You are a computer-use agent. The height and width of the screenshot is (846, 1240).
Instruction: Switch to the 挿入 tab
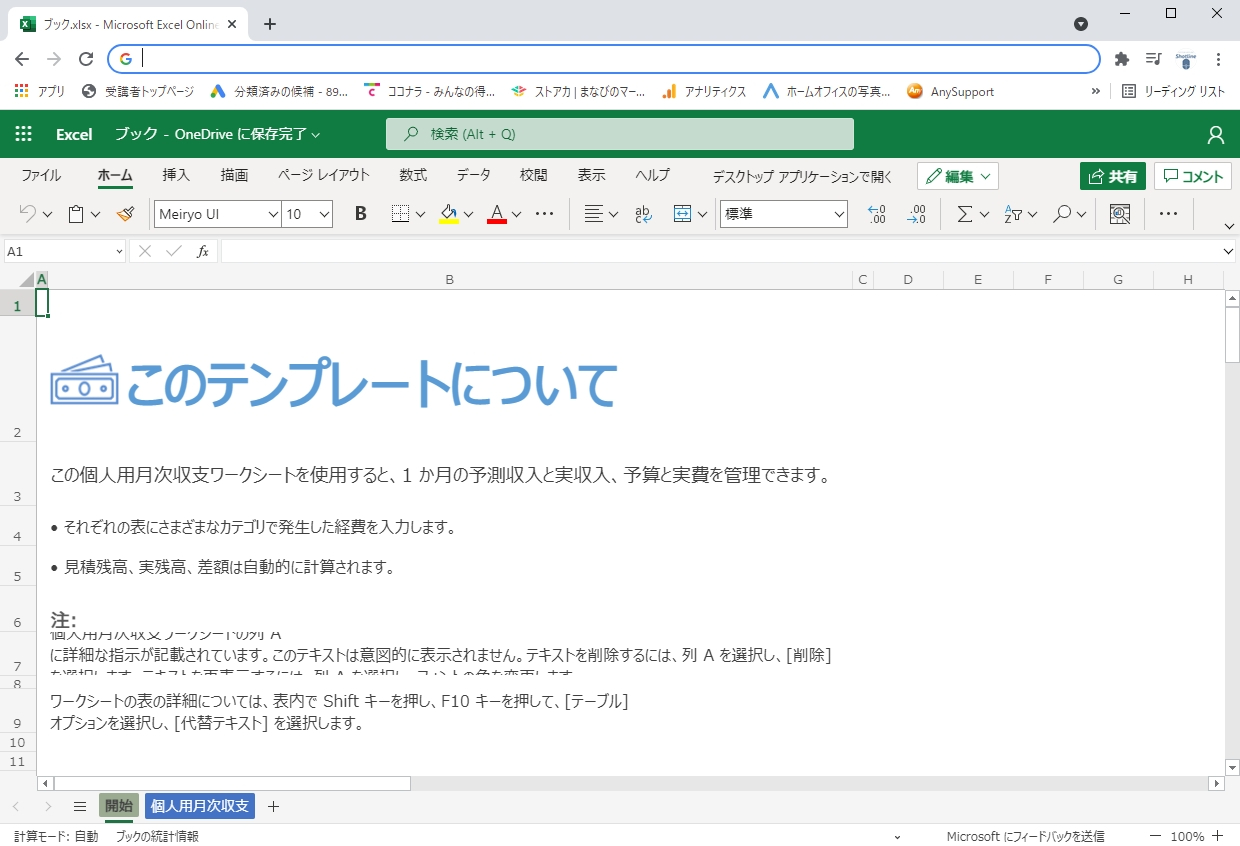tap(176, 175)
